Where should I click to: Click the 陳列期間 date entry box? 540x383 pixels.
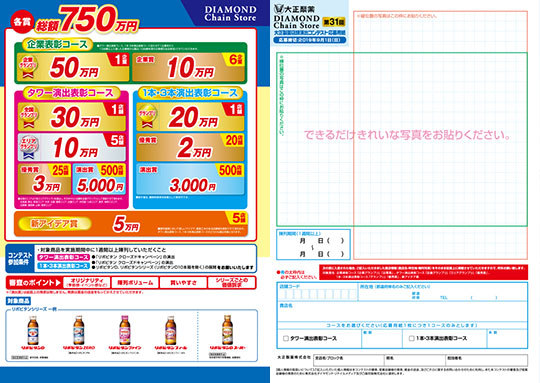coord(313,244)
